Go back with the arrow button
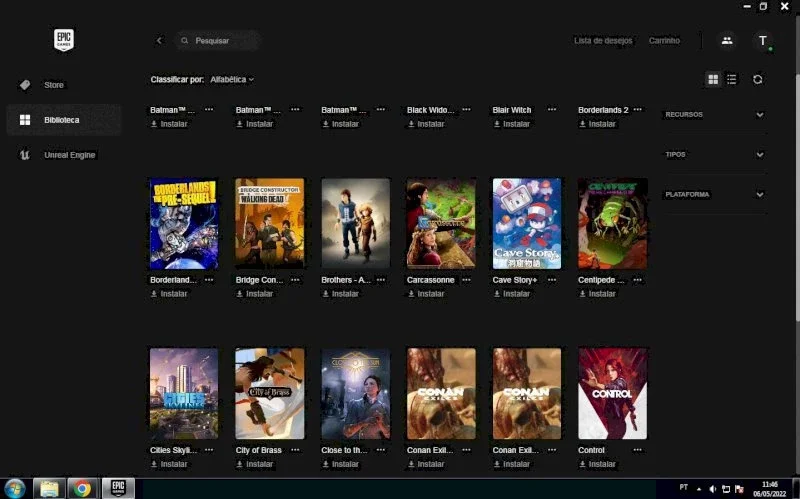This screenshot has height=499, width=800. click(159, 40)
